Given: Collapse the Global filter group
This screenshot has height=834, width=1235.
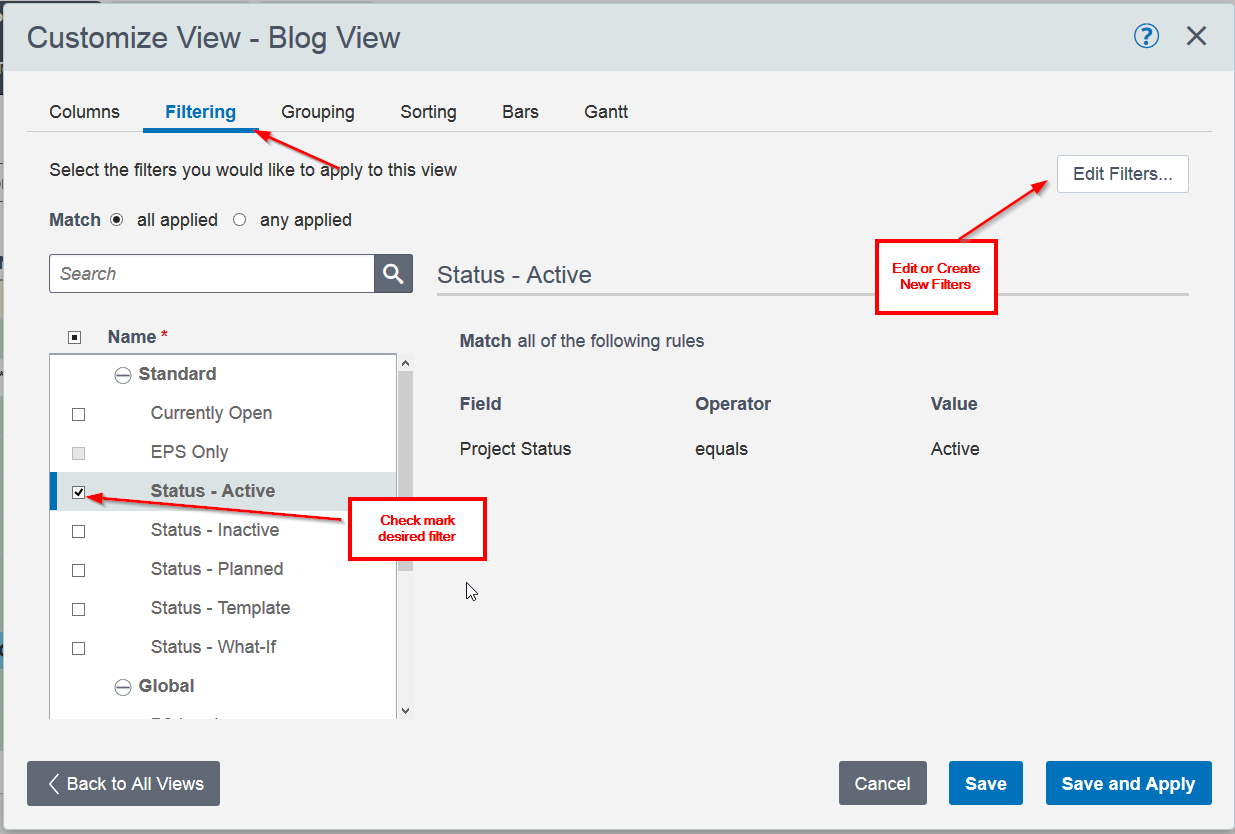Looking at the screenshot, I should [x=123, y=687].
